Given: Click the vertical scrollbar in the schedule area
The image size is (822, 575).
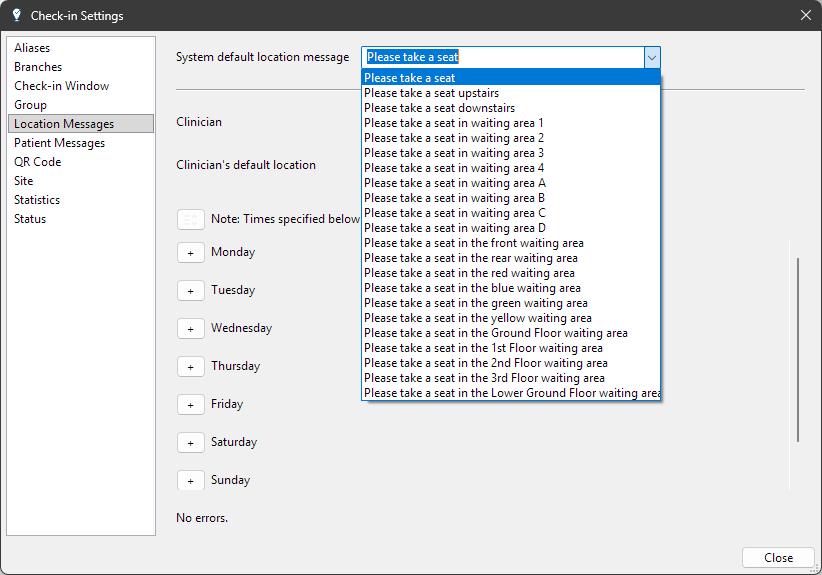Looking at the screenshot, I should [x=797, y=350].
